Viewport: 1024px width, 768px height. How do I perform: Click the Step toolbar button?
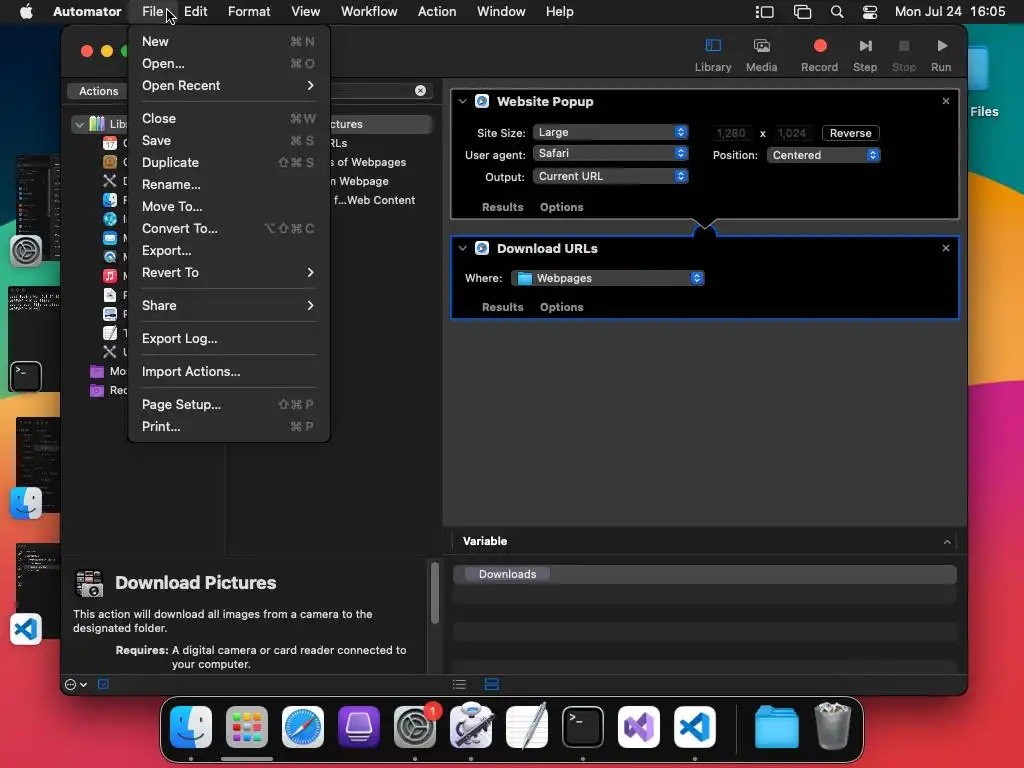click(x=865, y=55)
